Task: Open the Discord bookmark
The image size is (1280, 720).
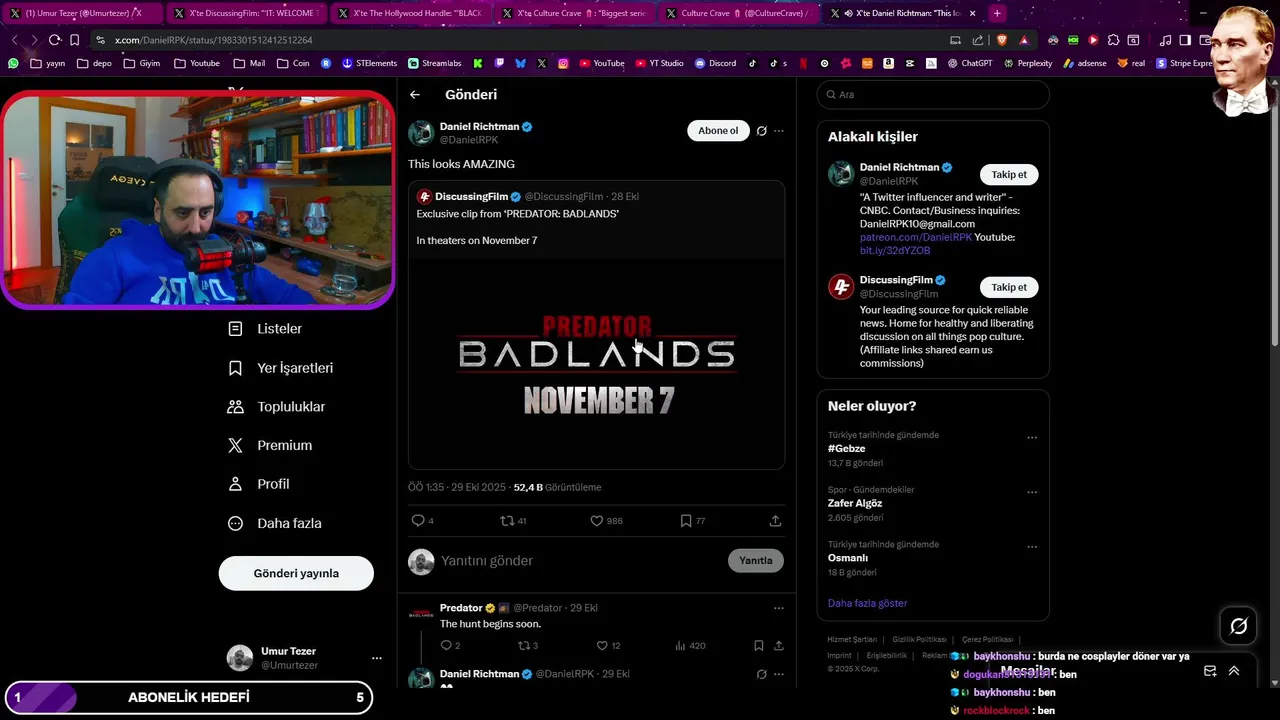Action: pos(714,63)
